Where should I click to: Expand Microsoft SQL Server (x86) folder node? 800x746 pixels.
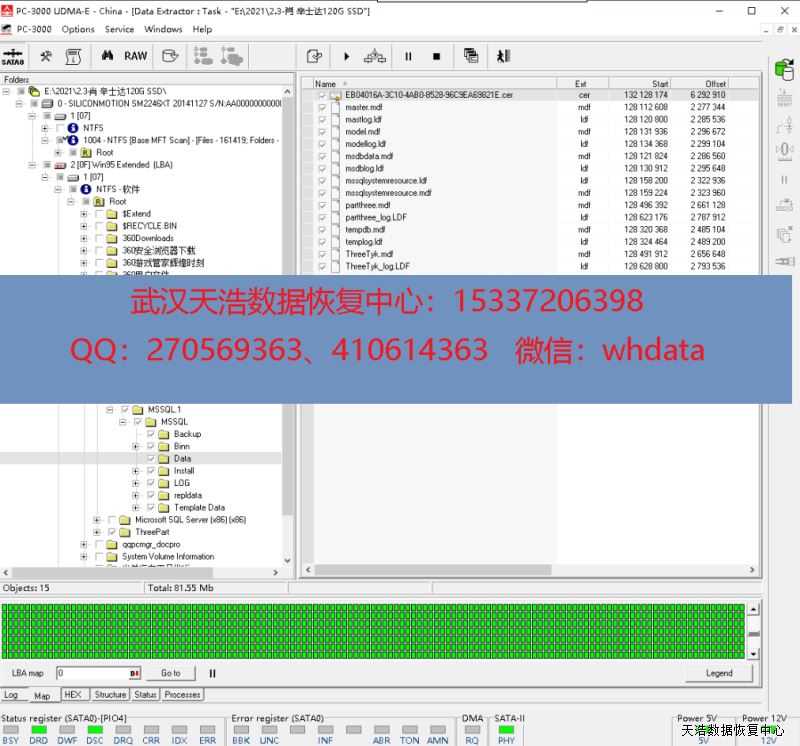pos(96,520)
